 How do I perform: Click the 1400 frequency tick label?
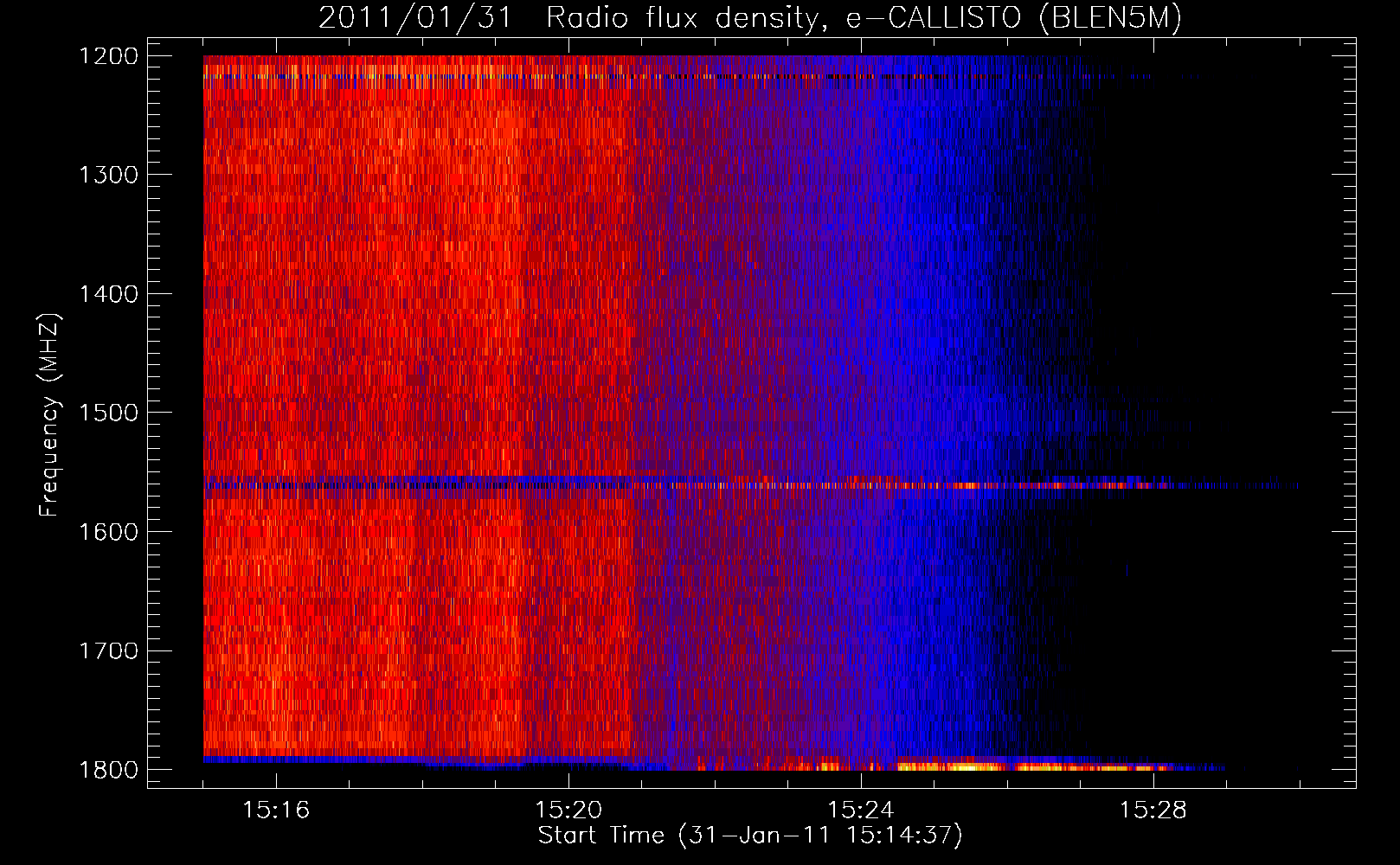coord(108,294)
